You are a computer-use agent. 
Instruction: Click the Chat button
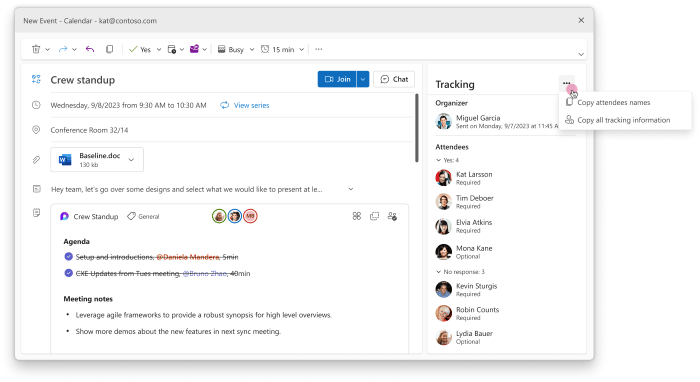[x=394, y=79]
